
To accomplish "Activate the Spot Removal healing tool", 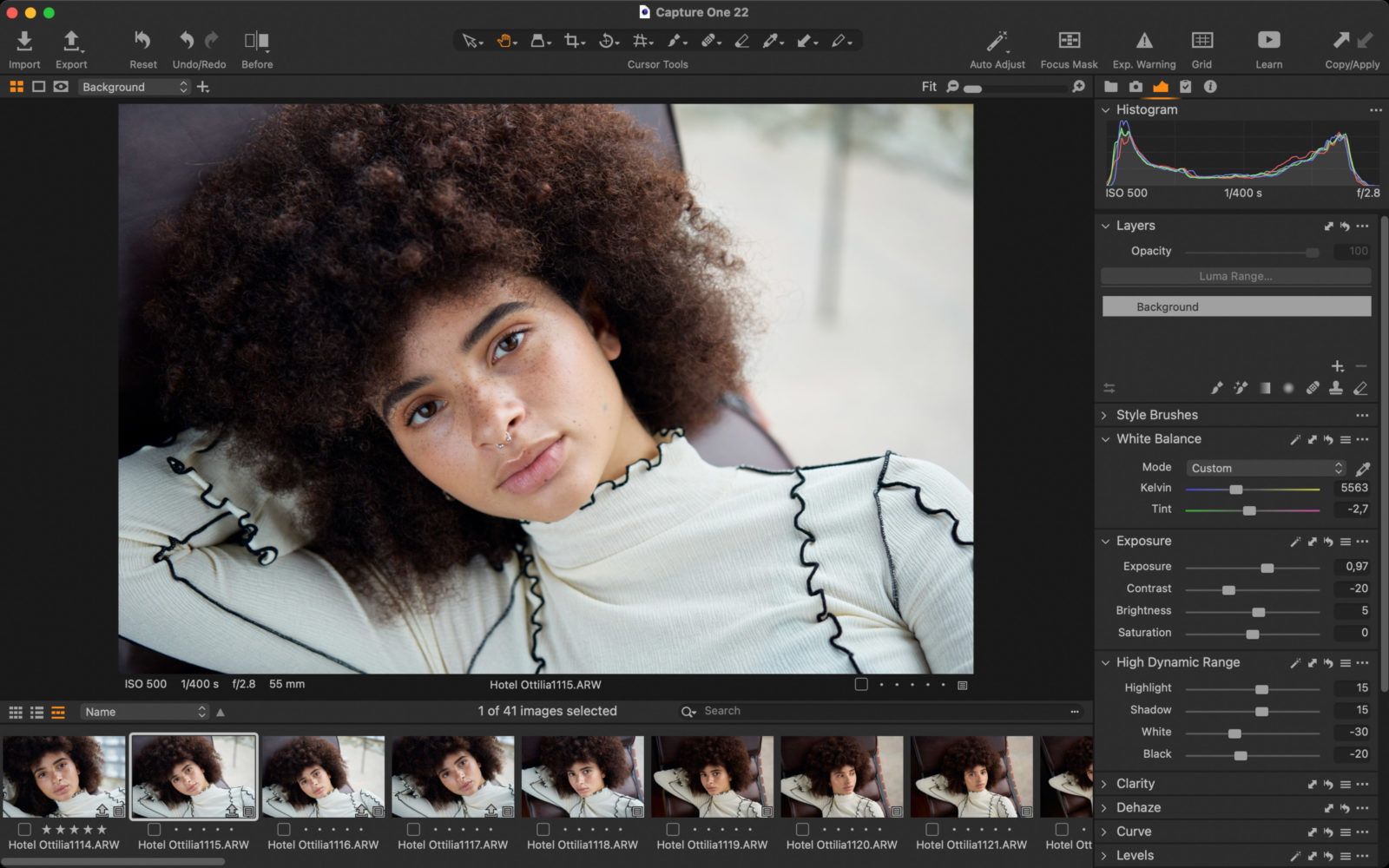I will tap(710, 40).
